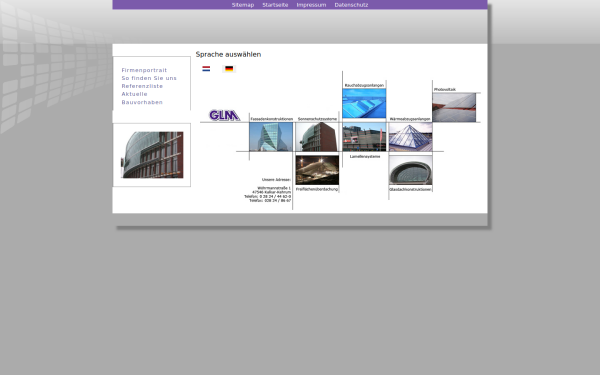This screenshot has width=600, height=375.
Task: Click the Sonnenschutzsysteme label
Action: tap(318, 119)
